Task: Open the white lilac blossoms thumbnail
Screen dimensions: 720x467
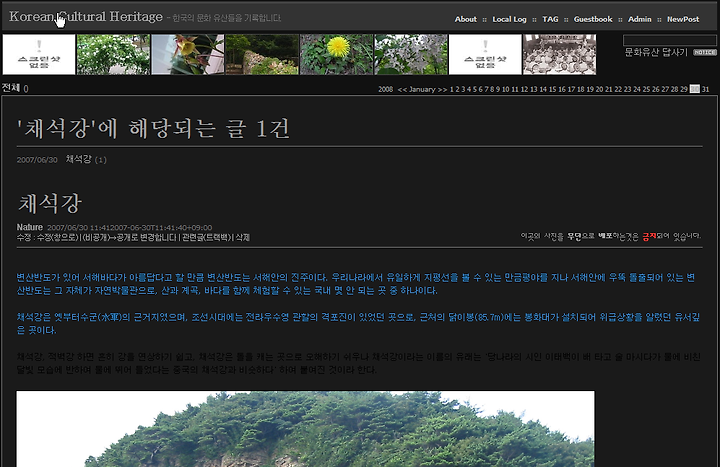Action: click(x=411, y=54)
